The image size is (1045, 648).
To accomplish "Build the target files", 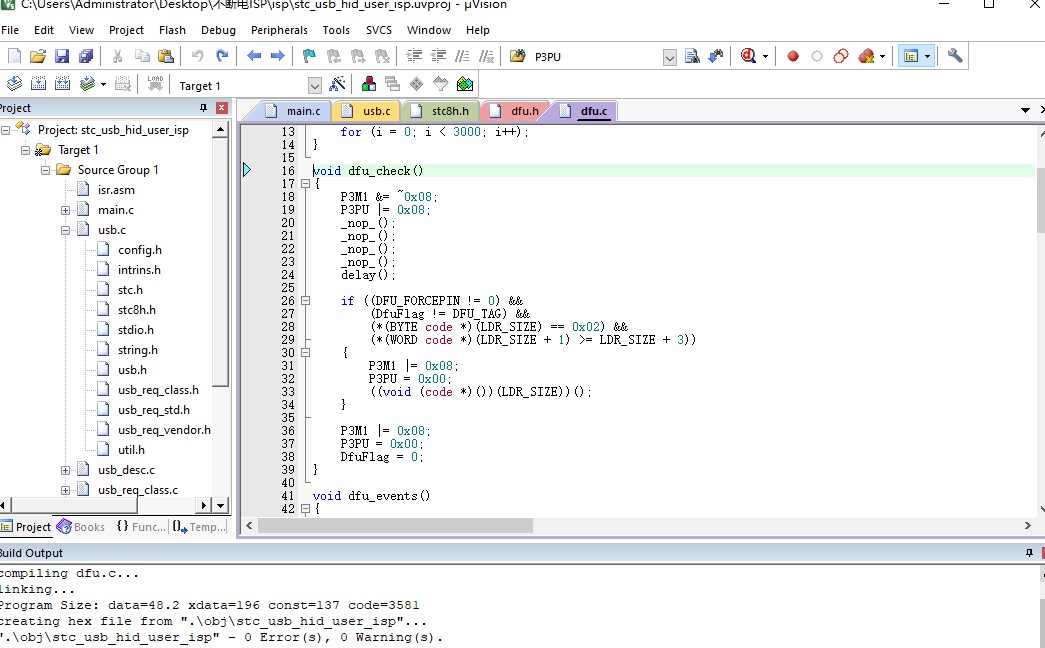I will [x=38, y=84].
